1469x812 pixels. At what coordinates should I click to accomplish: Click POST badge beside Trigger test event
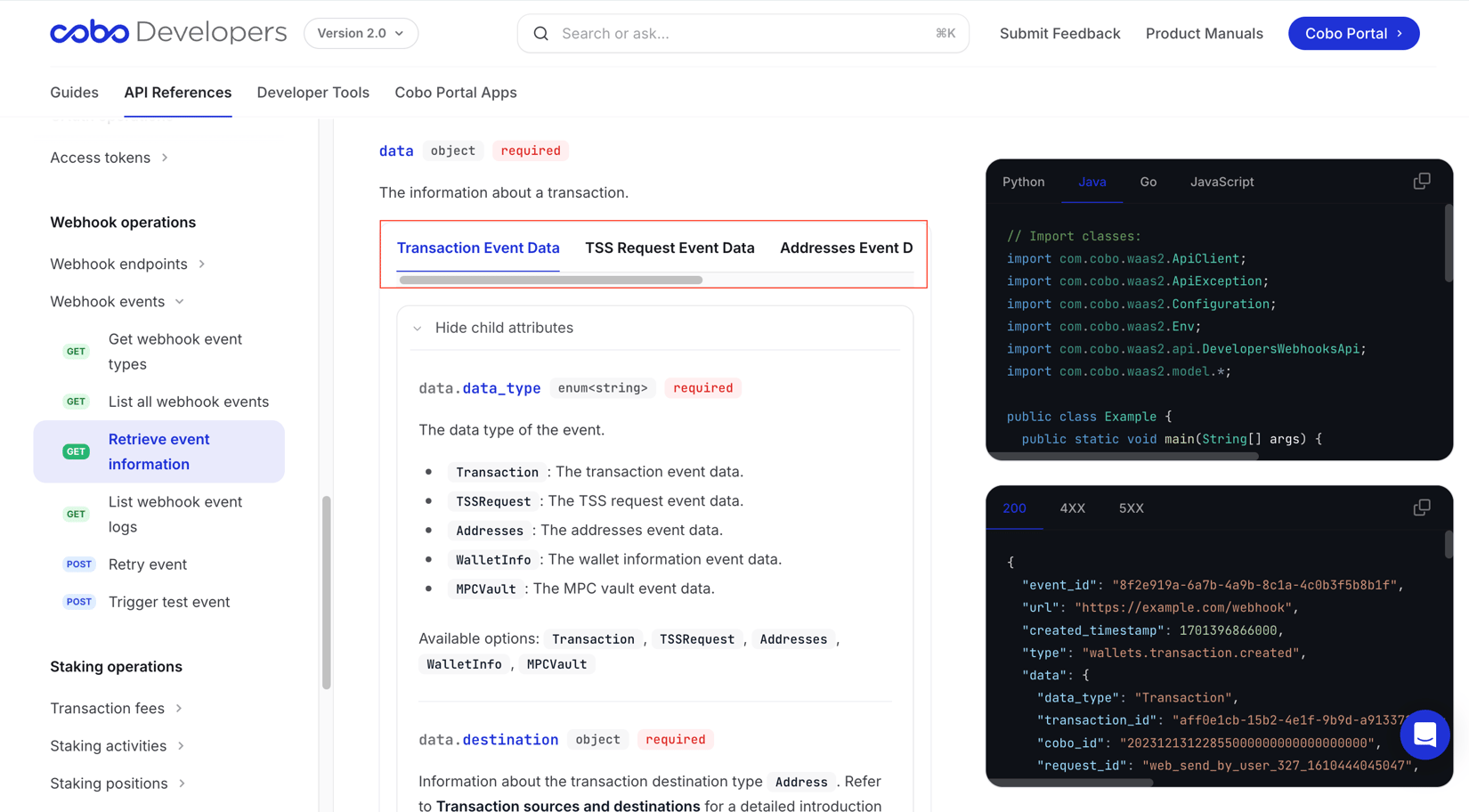coord(79,602)
